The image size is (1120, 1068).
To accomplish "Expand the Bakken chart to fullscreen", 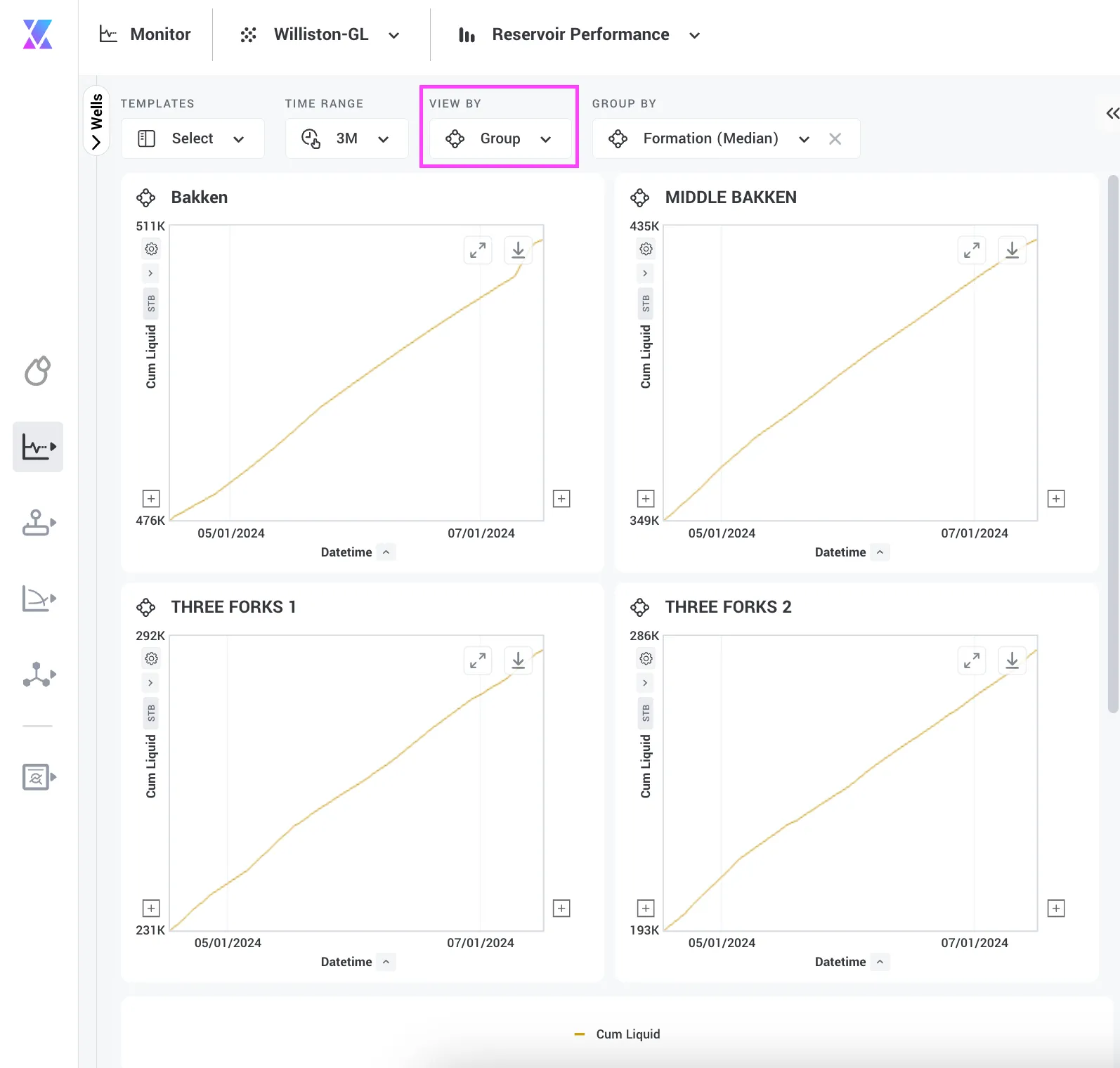I will coord(478,250).
